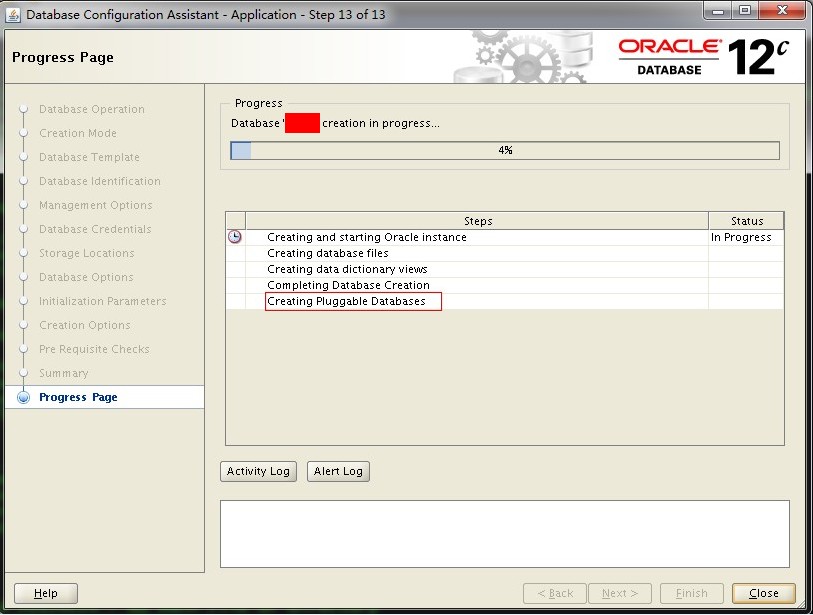The image size is (813, 615).
Task: Click the Steps column header
Action: (477, 221)
